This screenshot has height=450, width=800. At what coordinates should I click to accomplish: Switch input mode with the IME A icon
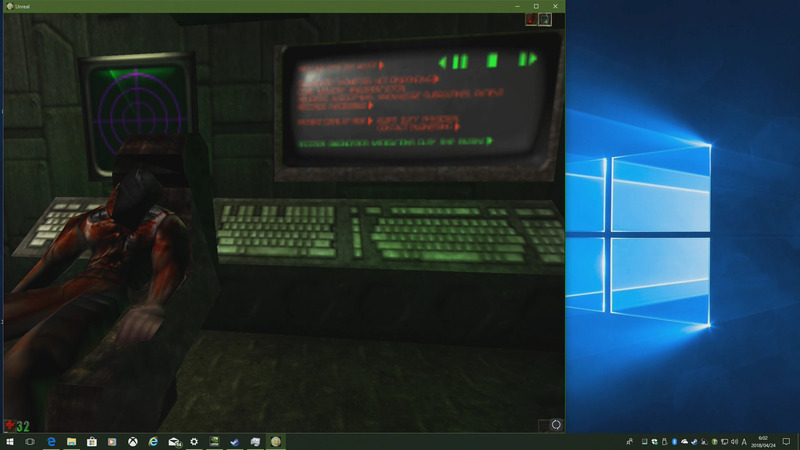pos(744,442)
